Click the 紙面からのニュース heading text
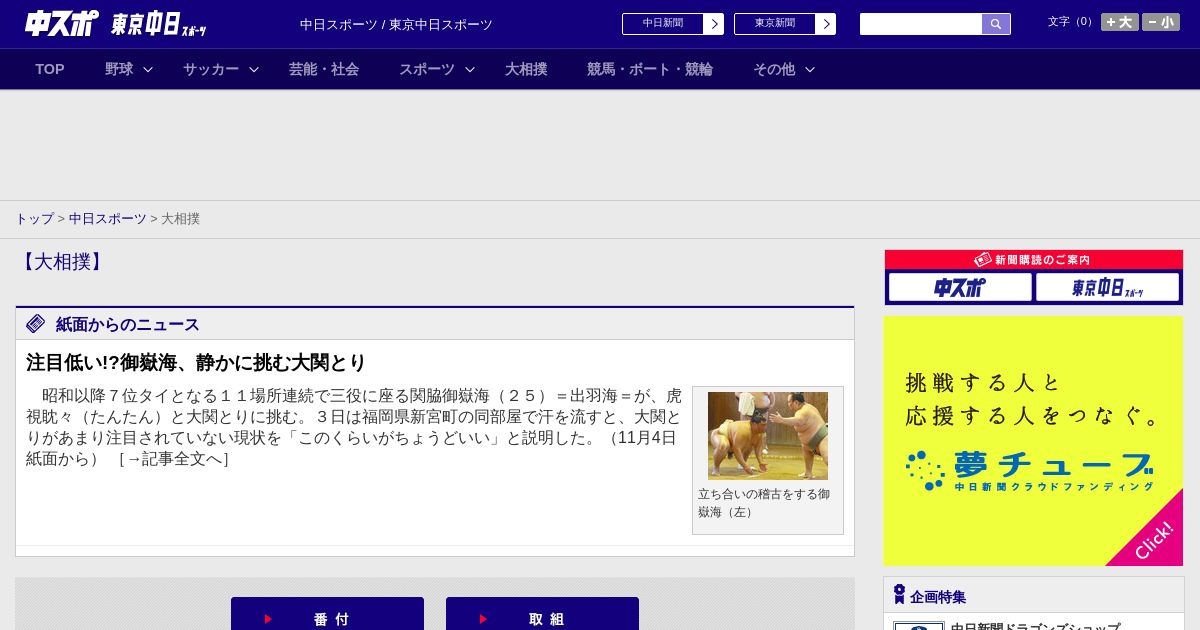 point(128,324)
